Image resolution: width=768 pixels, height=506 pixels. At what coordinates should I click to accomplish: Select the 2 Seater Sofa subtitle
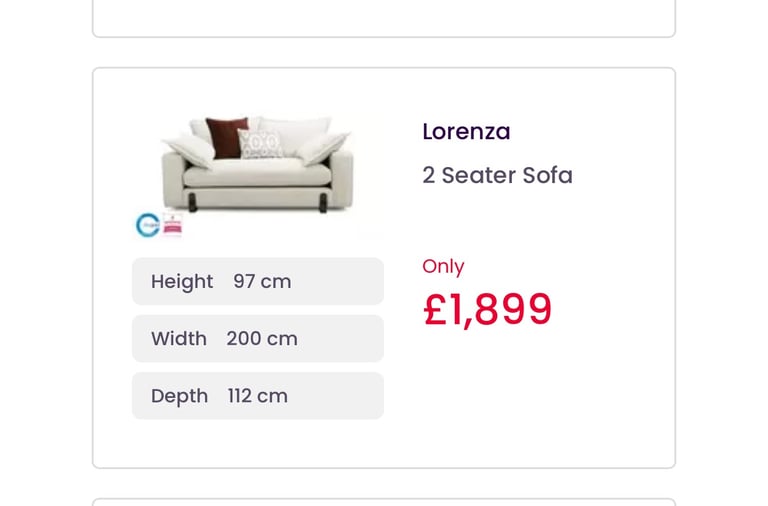(x=497, y=175)
